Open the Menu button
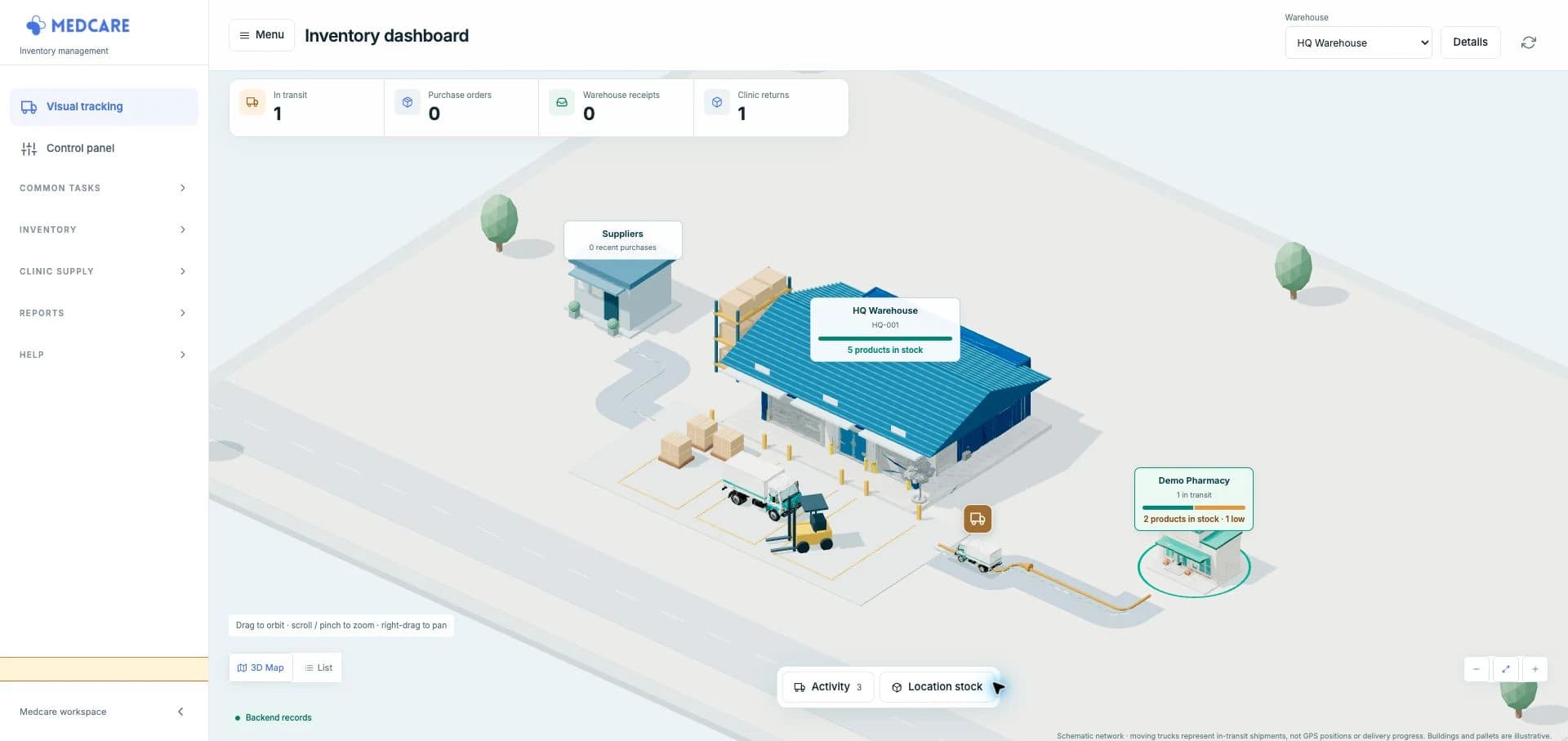Viewport: 1568px width, 741px height. coord(261,35)
